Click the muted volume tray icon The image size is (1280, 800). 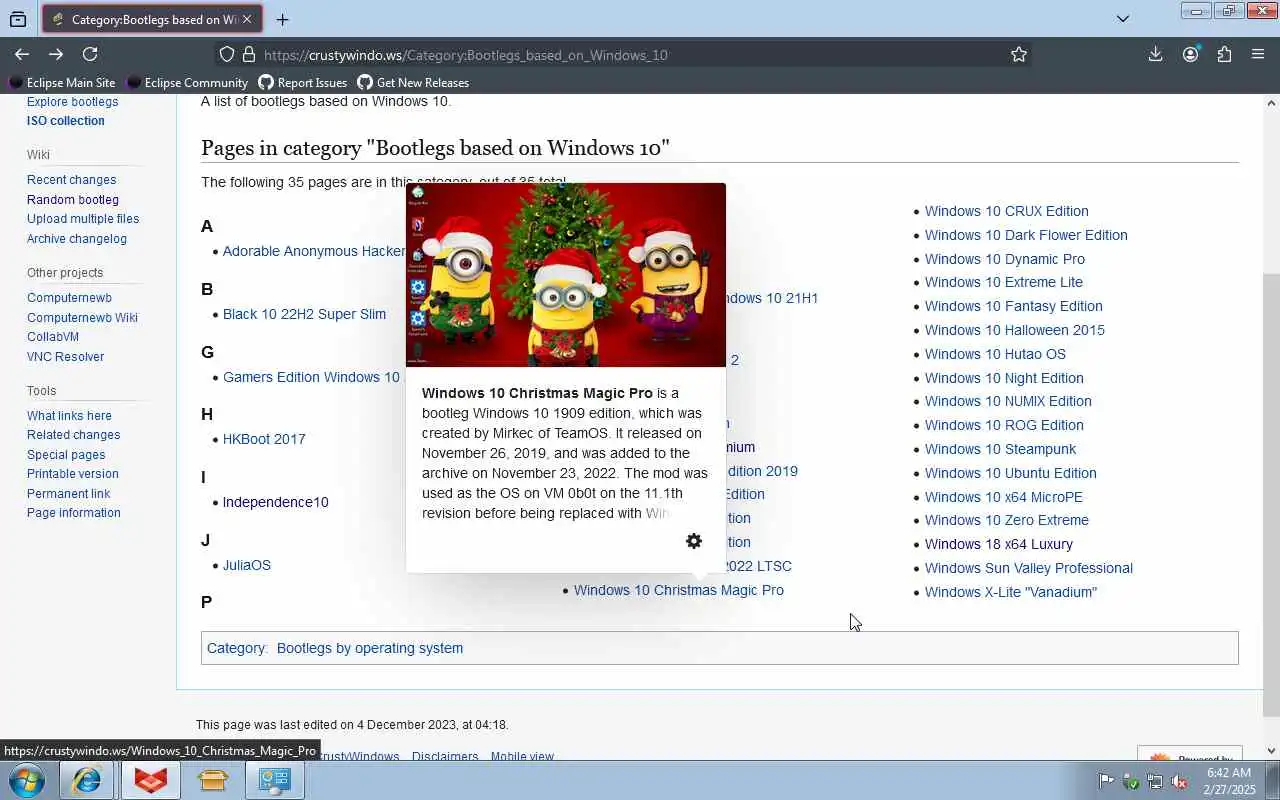[x=1179, y=781]
